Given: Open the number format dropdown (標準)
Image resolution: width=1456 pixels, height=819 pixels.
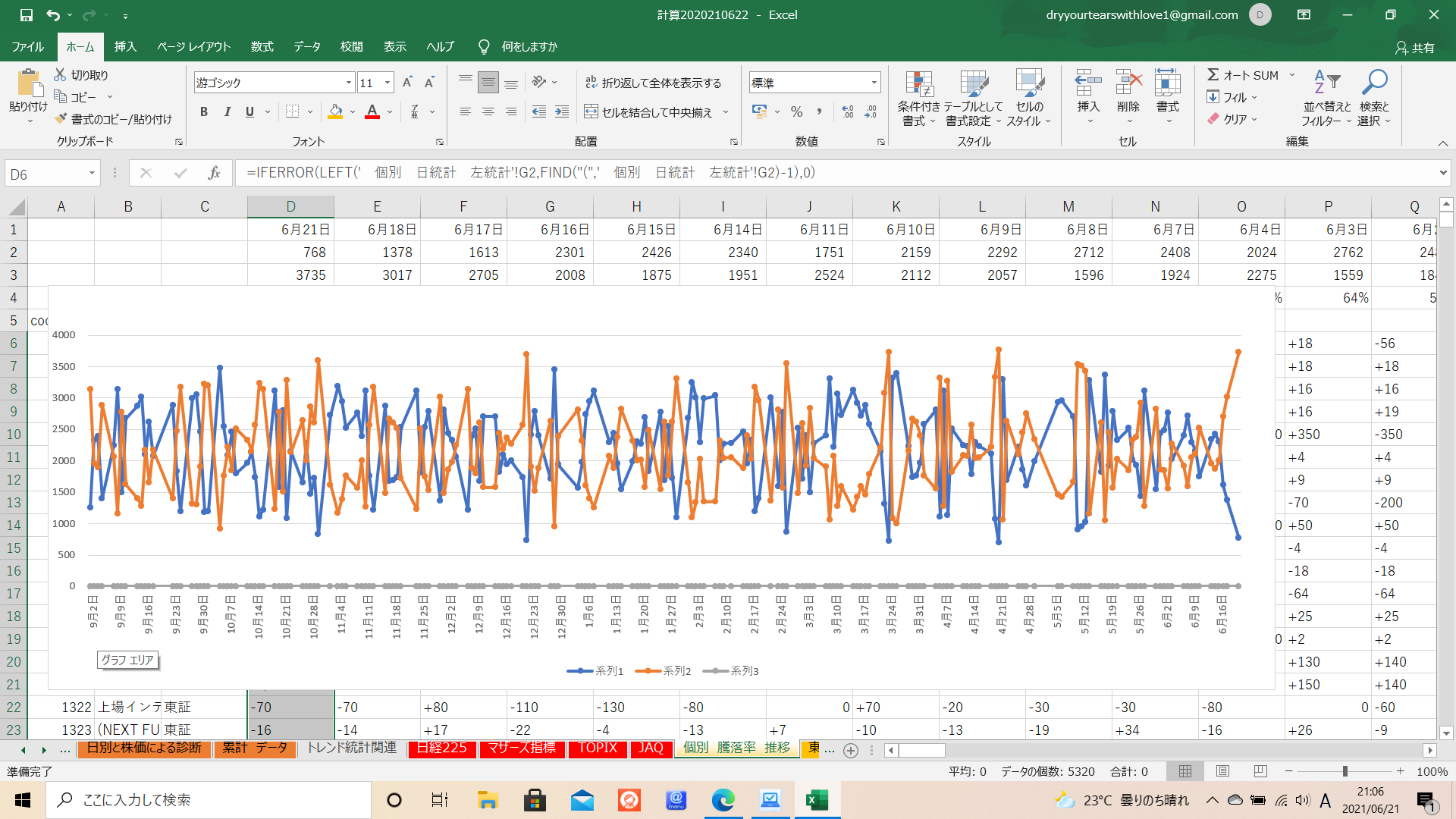Looking at the screenshot, I should (x=874, y=83).
